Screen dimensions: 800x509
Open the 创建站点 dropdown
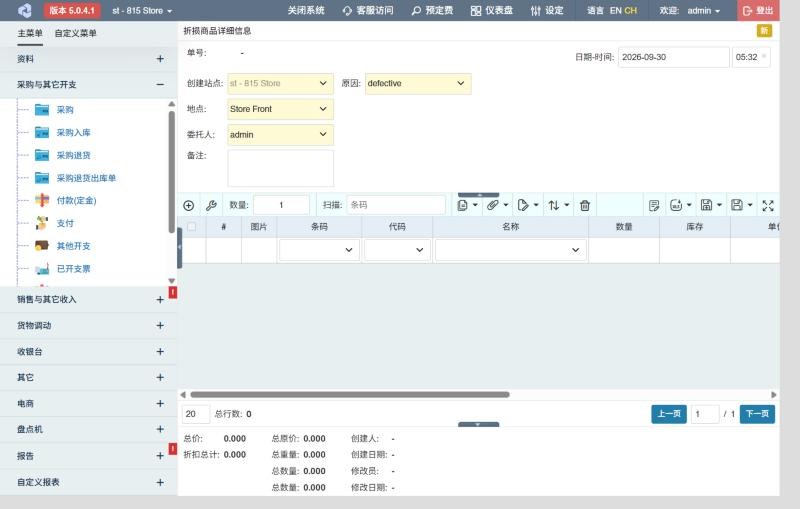pyautogui.click(x=280, y=84)
